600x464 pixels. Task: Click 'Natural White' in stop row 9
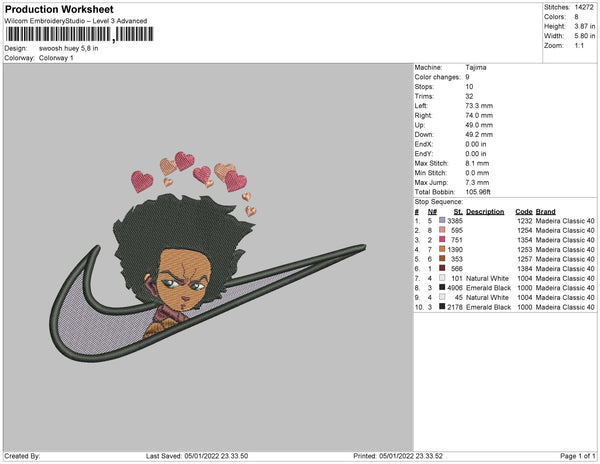pyautogui.click(x=487, y=297)
